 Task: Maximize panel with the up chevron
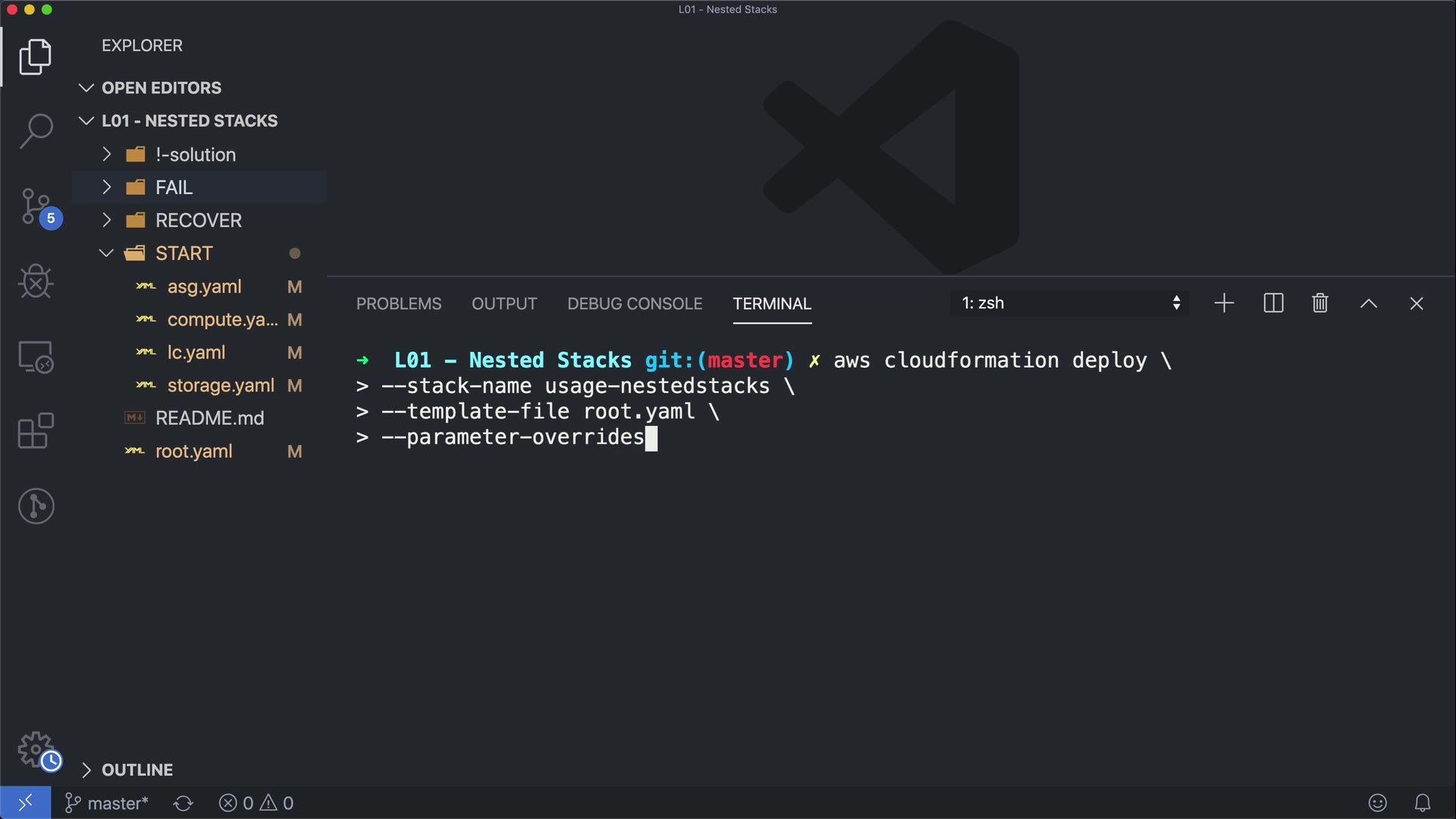pos(1368,303)
